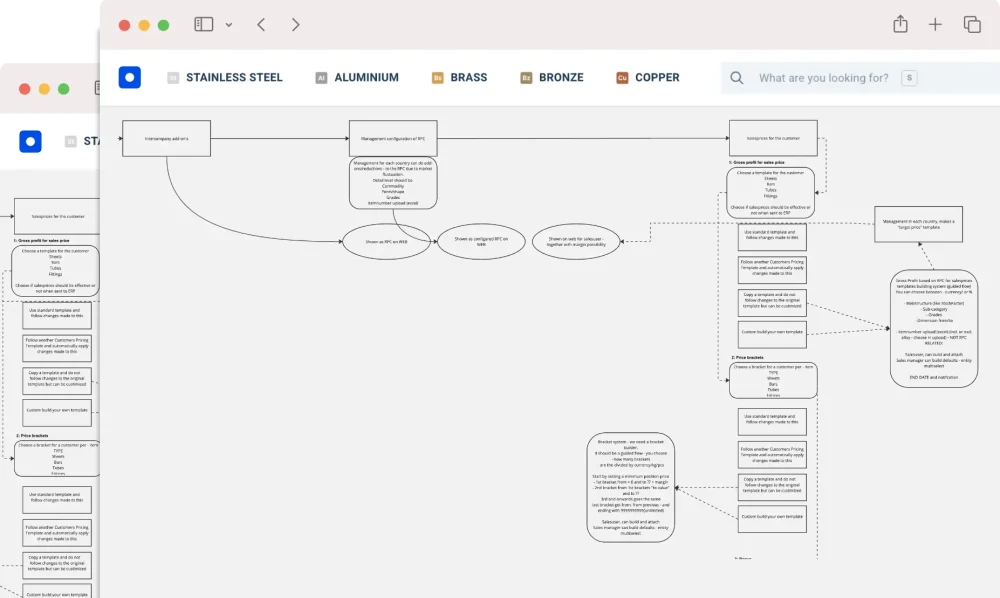Click the back navigation arrow
Screen dimensions: 1000x598
click(x=261, y=23)
